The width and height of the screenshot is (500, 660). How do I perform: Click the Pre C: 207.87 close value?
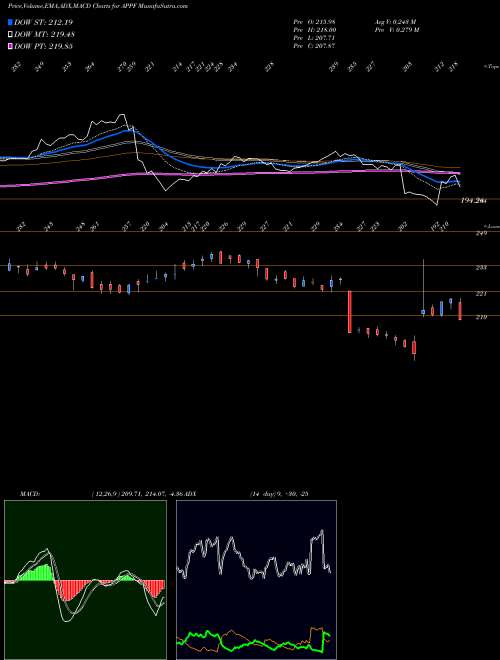click(x=314, y=46)
